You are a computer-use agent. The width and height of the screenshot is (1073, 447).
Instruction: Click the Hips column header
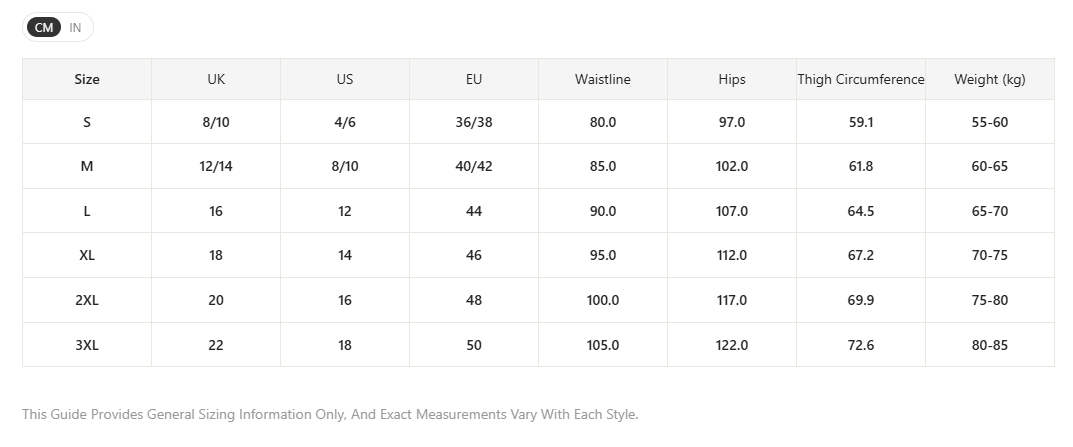click(732, 79)
